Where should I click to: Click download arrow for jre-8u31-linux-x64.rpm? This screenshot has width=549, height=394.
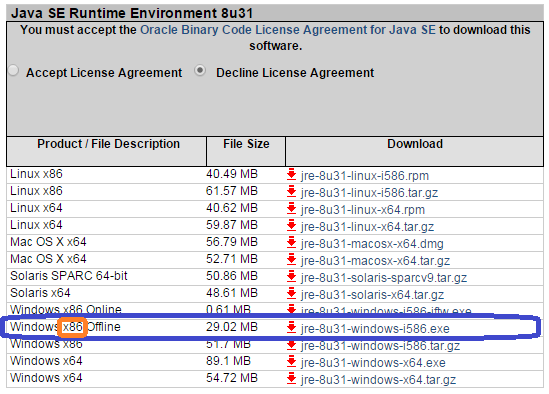pyautogui.click(x=291, y=208)
